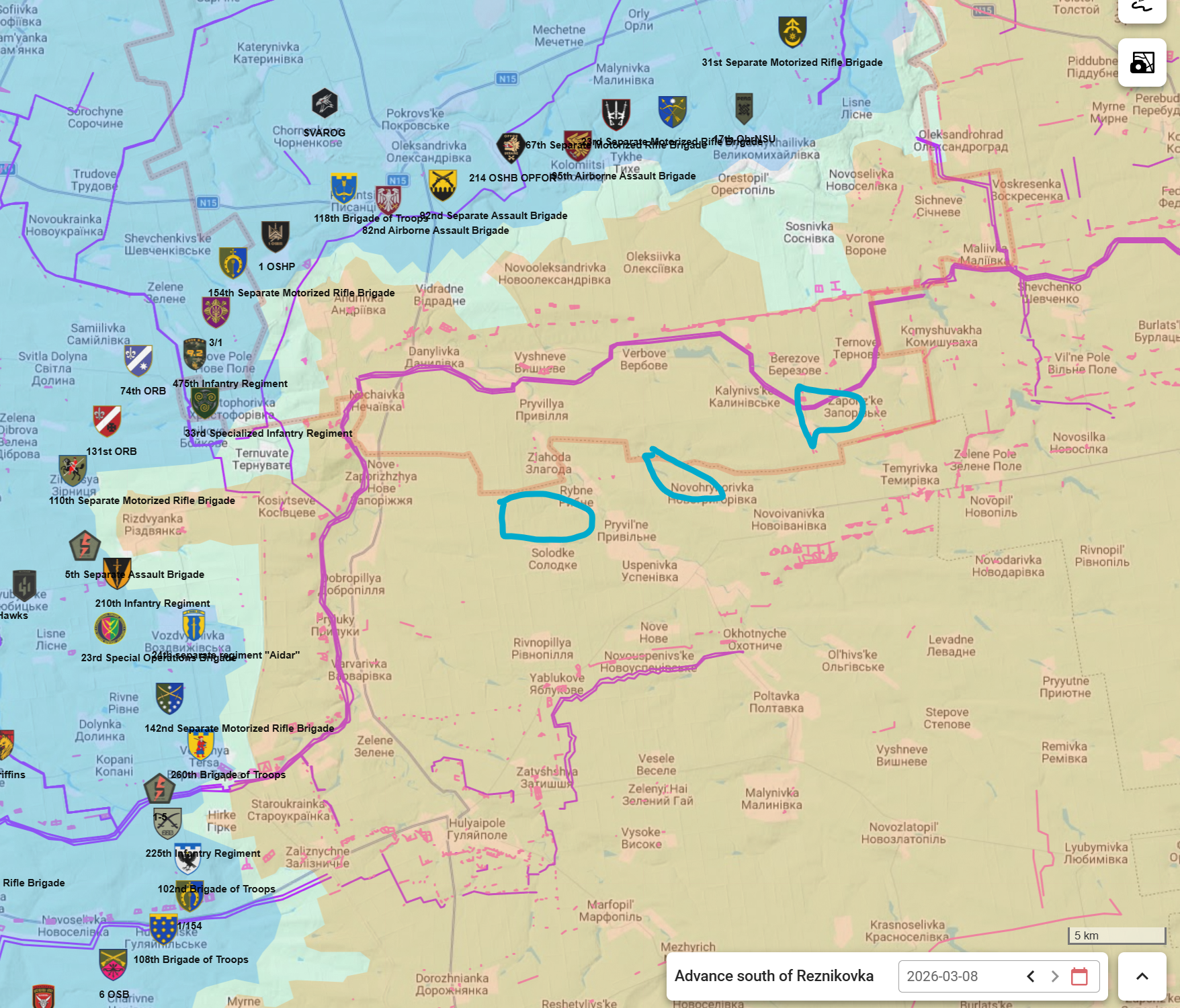Click the Sosnivka town label

point(809,232)
